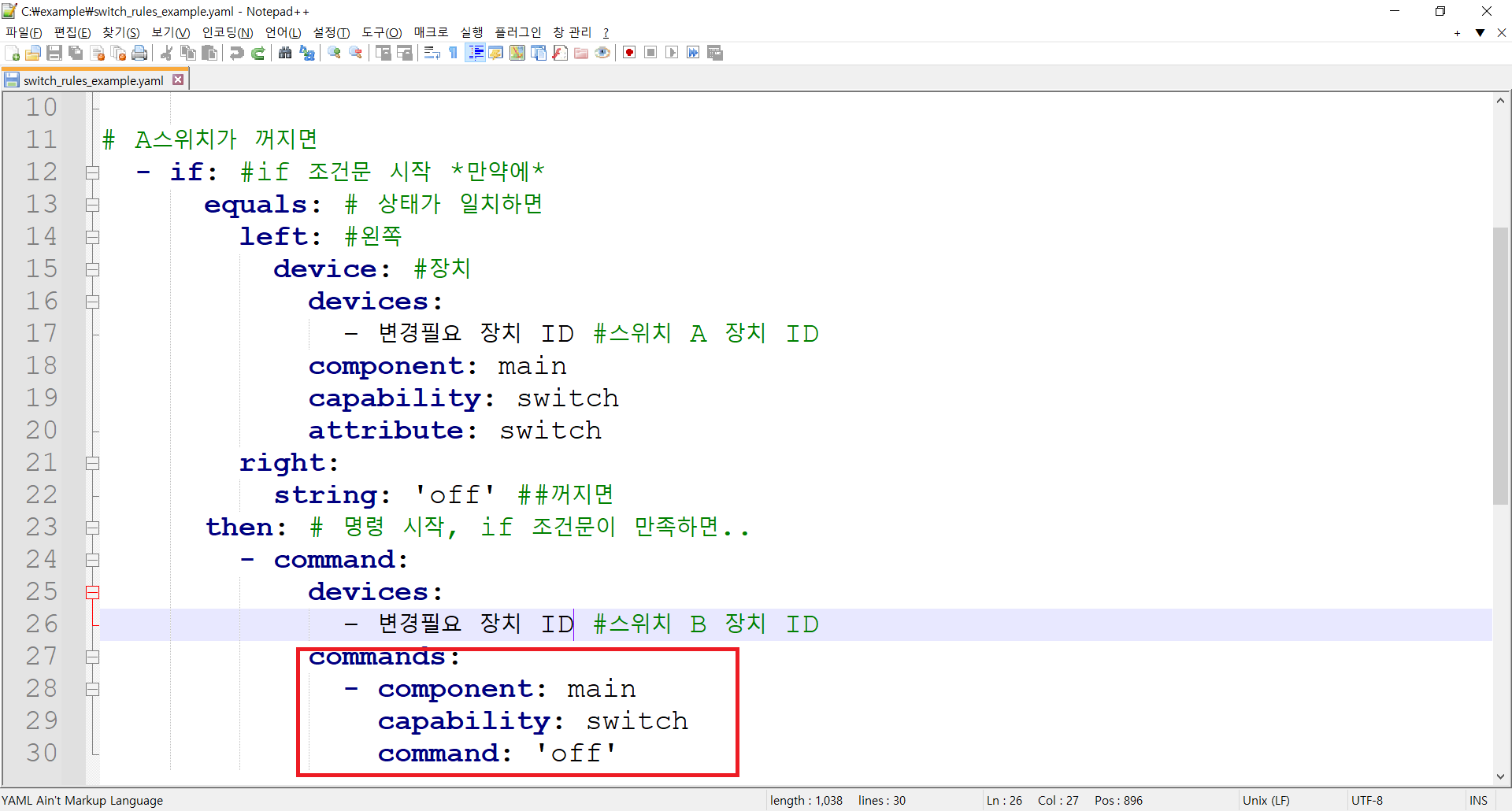Toggle the indent guide button

point(475,53)
